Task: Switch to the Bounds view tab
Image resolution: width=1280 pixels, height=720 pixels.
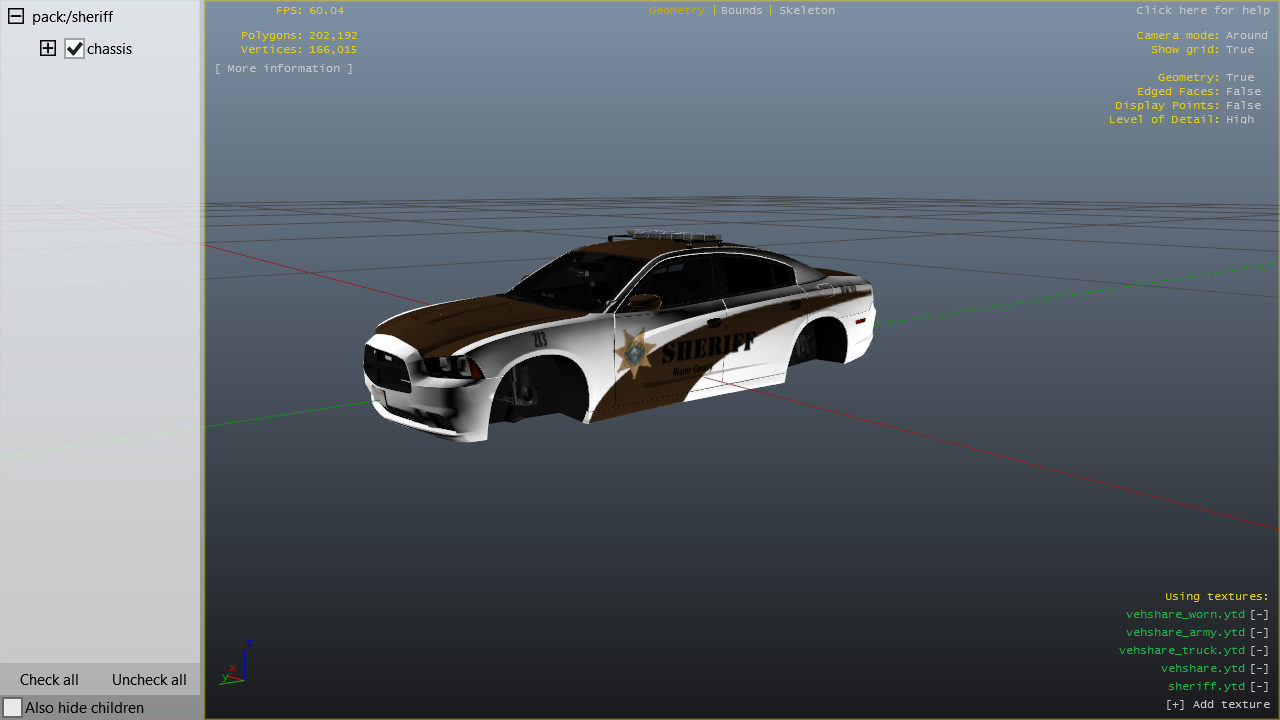Action: click(741, 10)
